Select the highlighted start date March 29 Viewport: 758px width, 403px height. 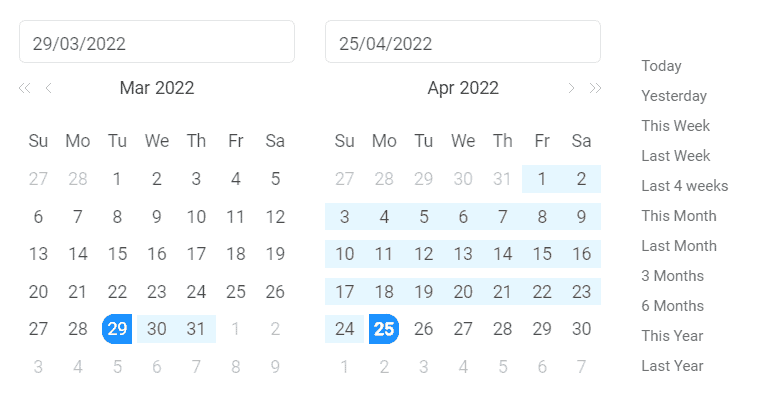click(117, 329)
